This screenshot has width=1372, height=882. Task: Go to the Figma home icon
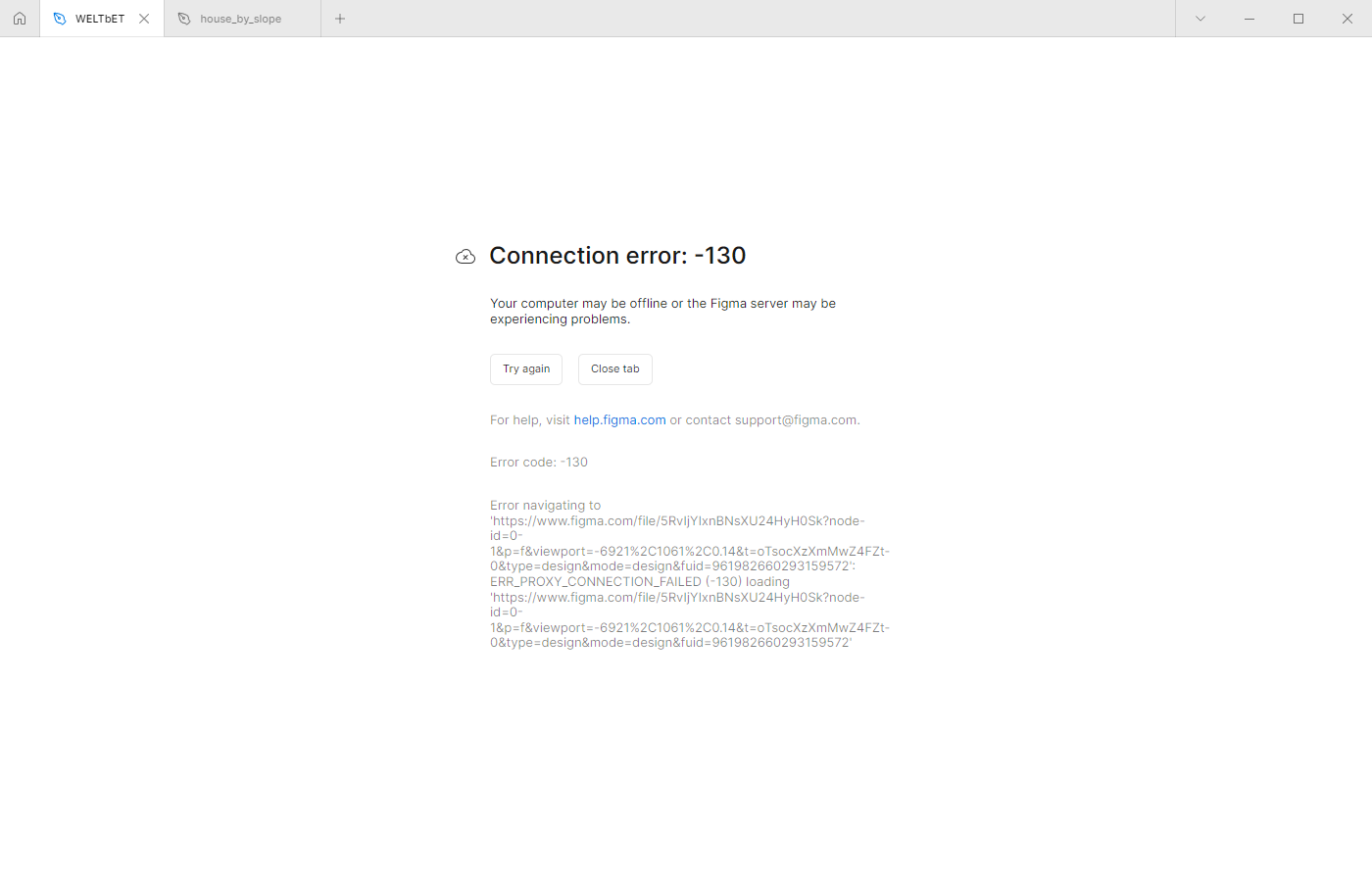[x=20, y=19]
